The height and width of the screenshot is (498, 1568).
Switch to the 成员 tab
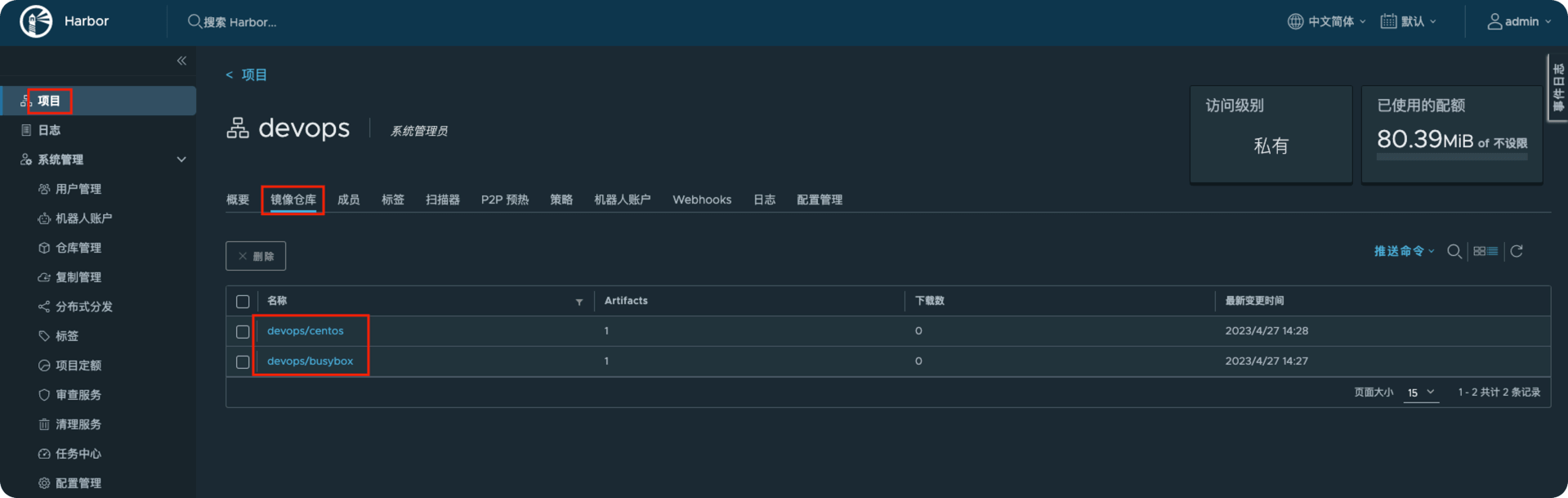coord(349,200)
